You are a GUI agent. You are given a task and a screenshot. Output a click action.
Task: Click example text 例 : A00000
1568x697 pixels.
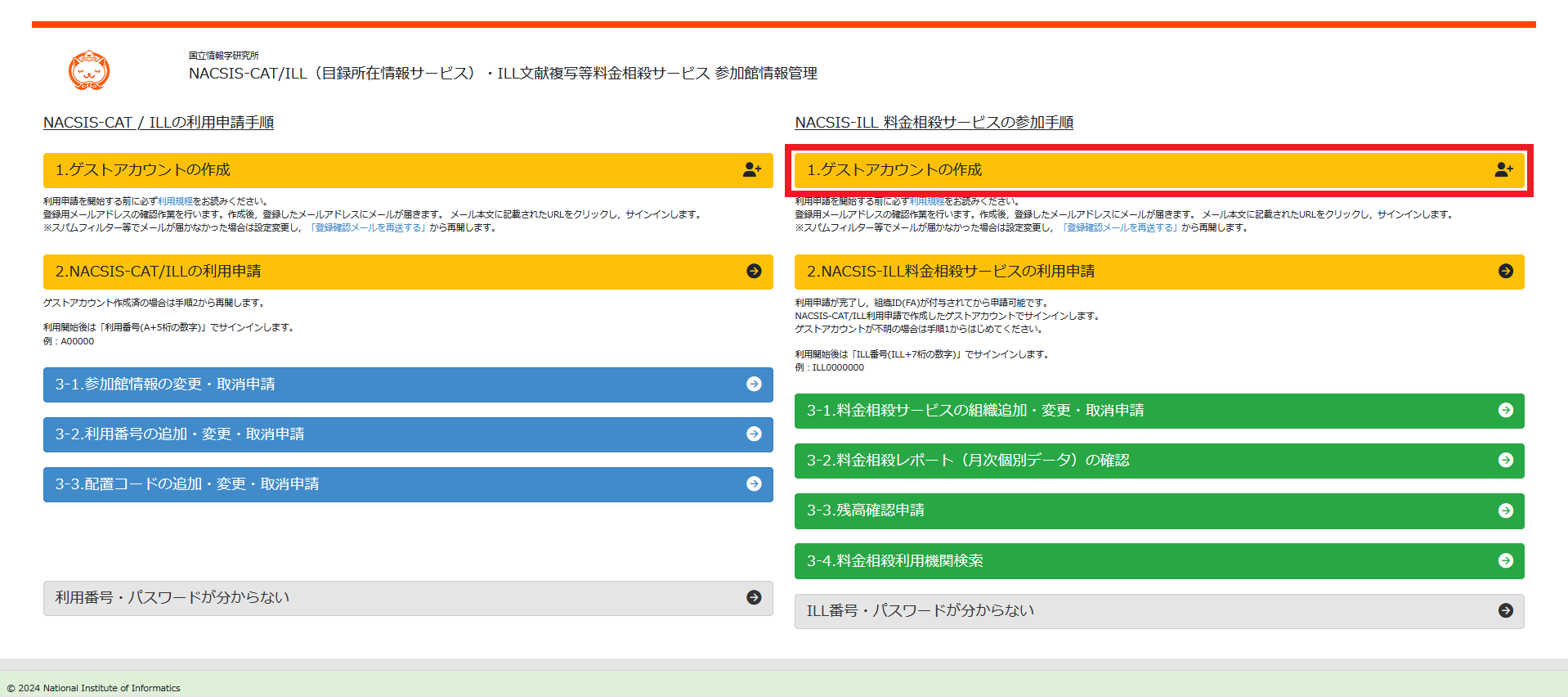(x=69, y=341)
